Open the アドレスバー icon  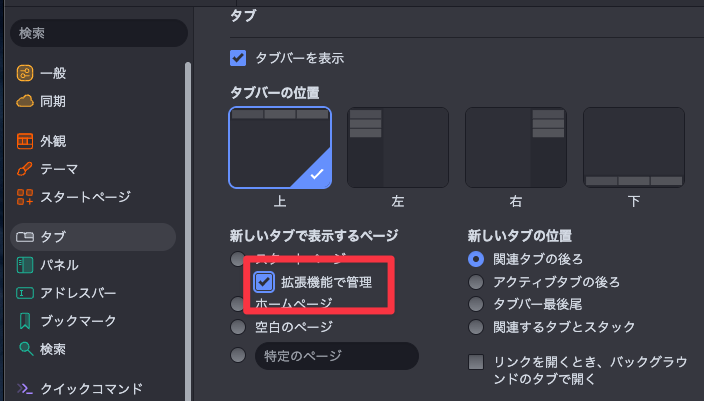[25, 293]
